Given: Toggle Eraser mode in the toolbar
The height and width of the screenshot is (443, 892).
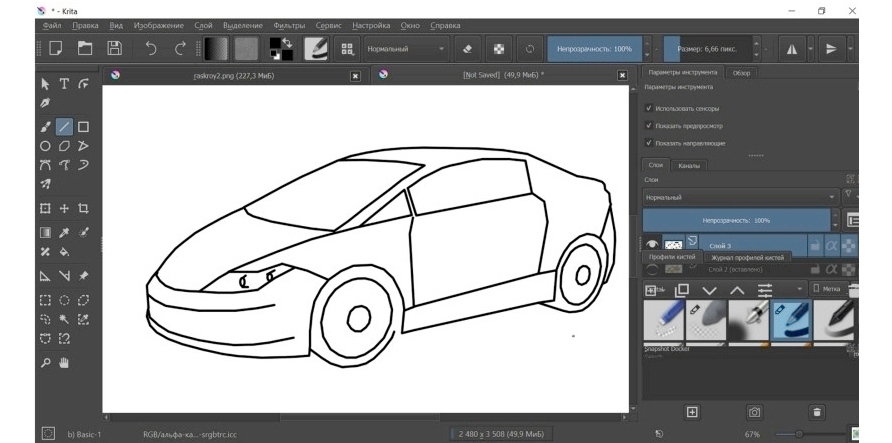Looking at the screenshot, I should pos(467,48).
